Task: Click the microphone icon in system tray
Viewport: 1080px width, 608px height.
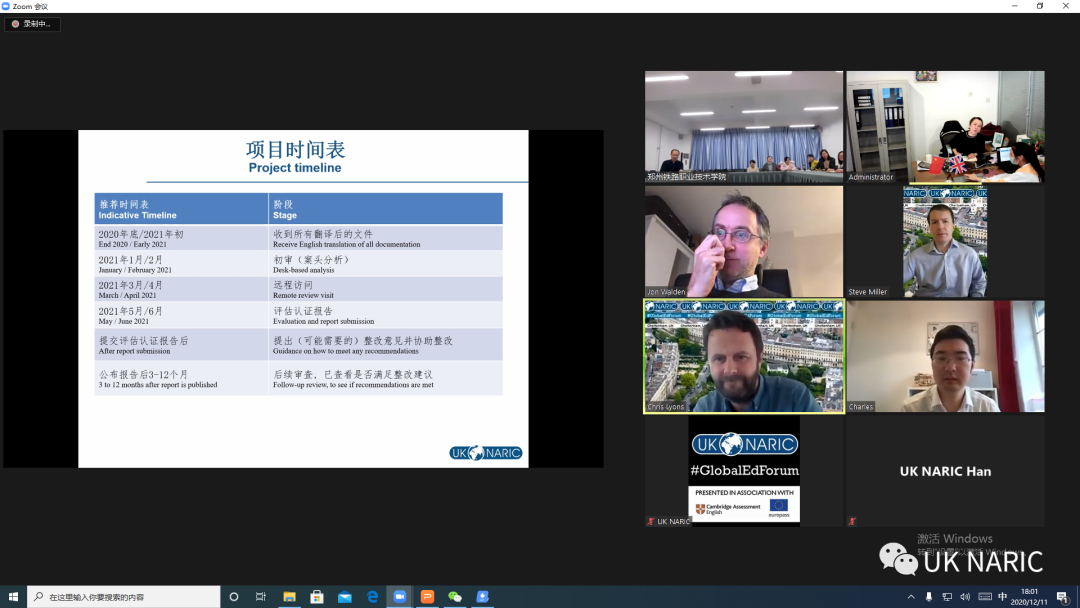Action: (928, 597)
